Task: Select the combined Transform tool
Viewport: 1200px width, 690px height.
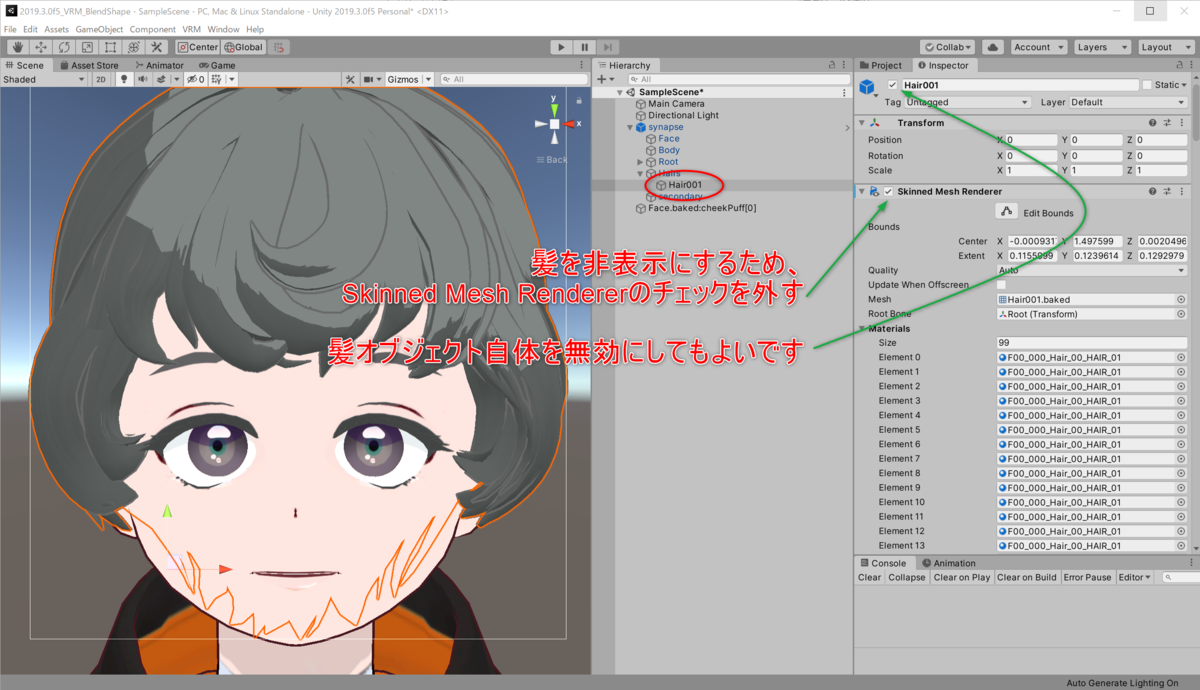Action: [133, 47]
